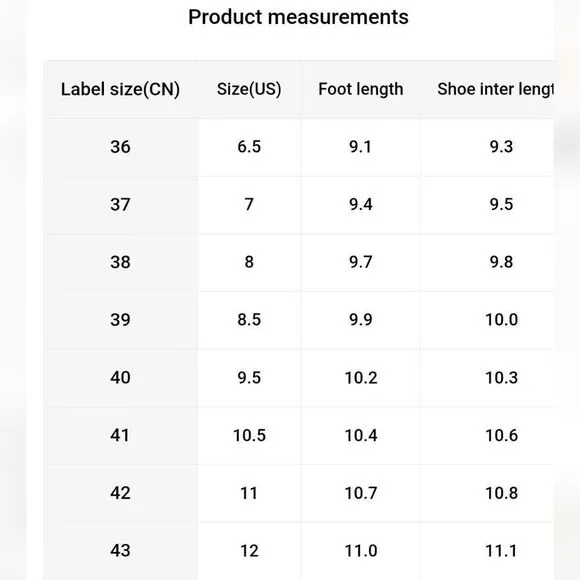Click the Shoe inter length column header
580x580 pixels.
[x=495, y=89]
